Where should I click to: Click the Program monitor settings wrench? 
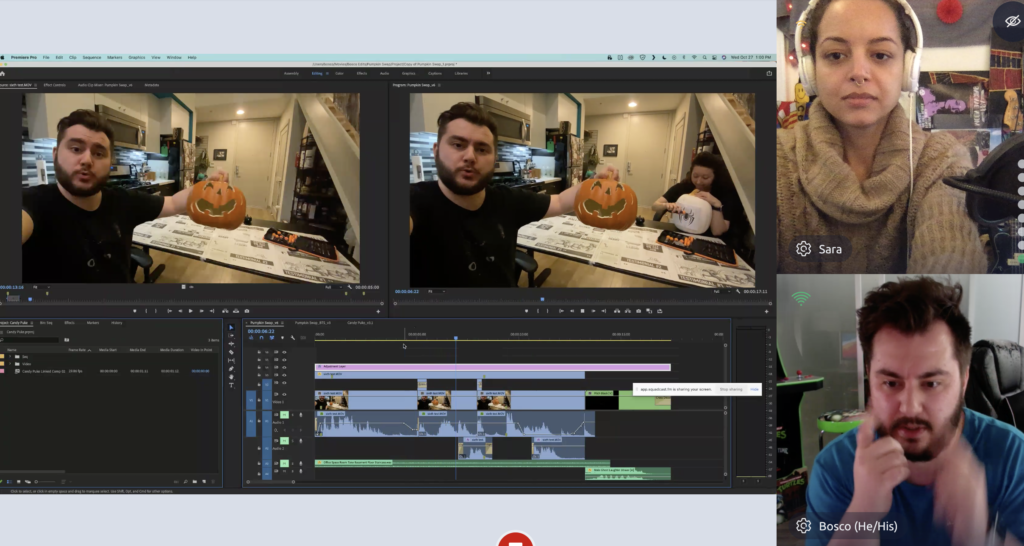coord(740,291)
